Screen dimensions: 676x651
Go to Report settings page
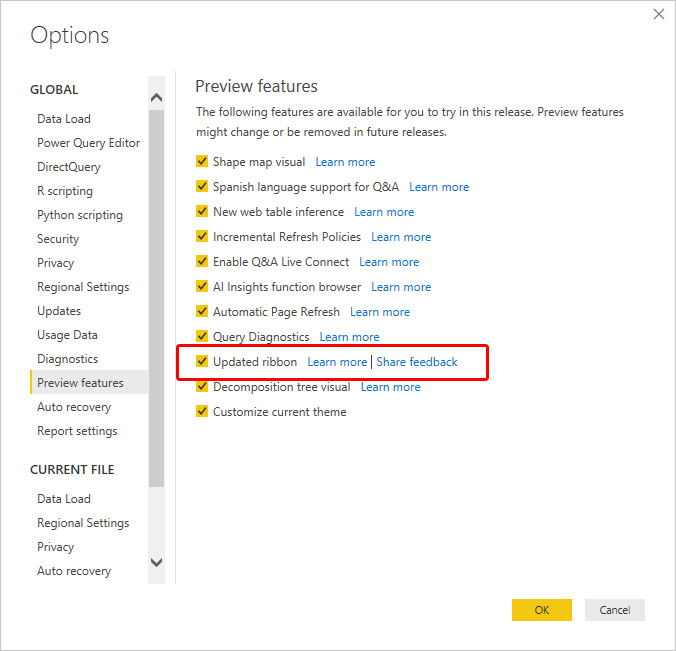(77, 431)
